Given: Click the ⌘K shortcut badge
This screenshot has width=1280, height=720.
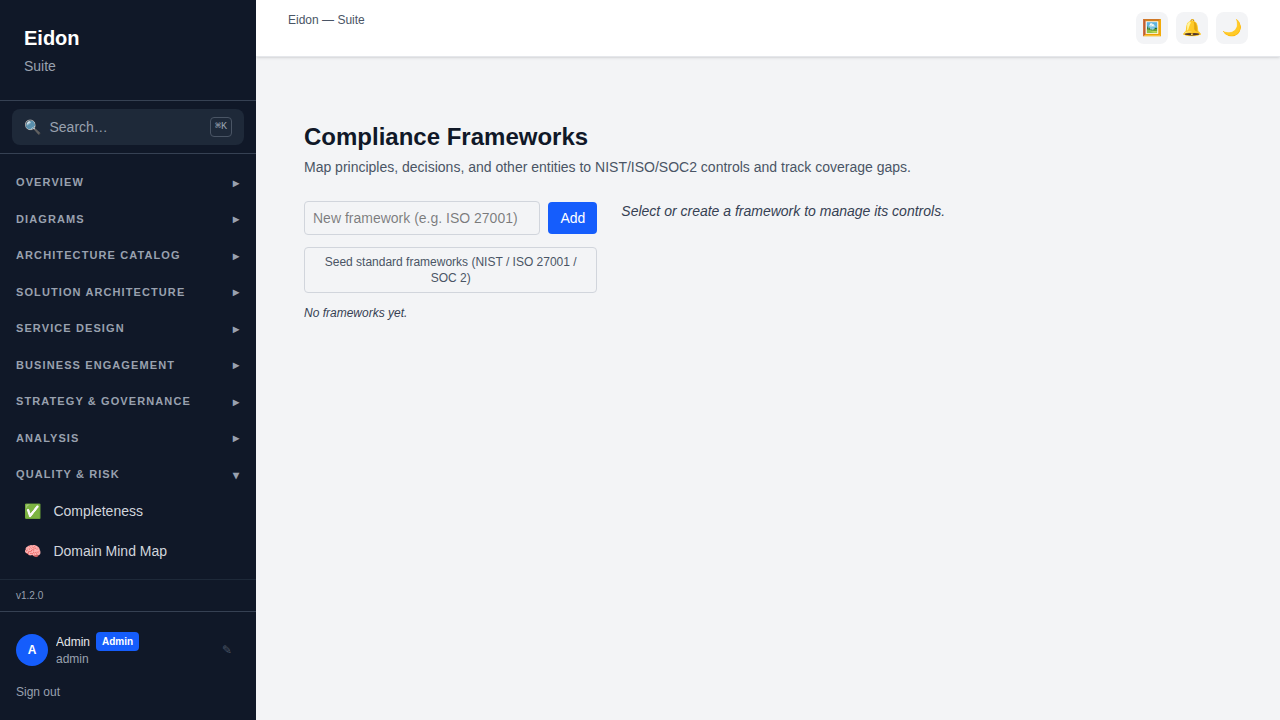Looking at the screenshot, I should pyautogui.click(x=221, y=126).
